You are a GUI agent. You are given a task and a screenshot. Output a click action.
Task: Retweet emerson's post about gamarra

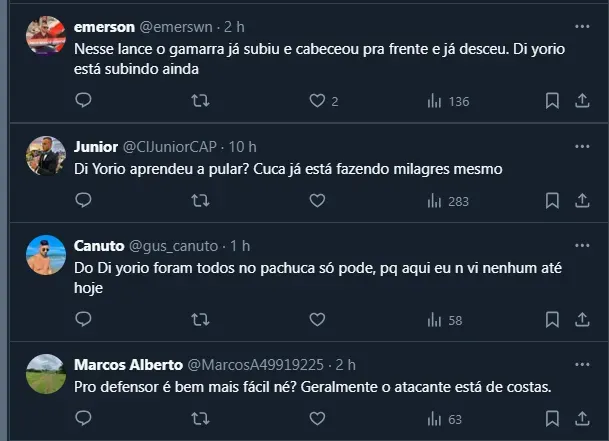pyautogui.click(x=200, y=100)
